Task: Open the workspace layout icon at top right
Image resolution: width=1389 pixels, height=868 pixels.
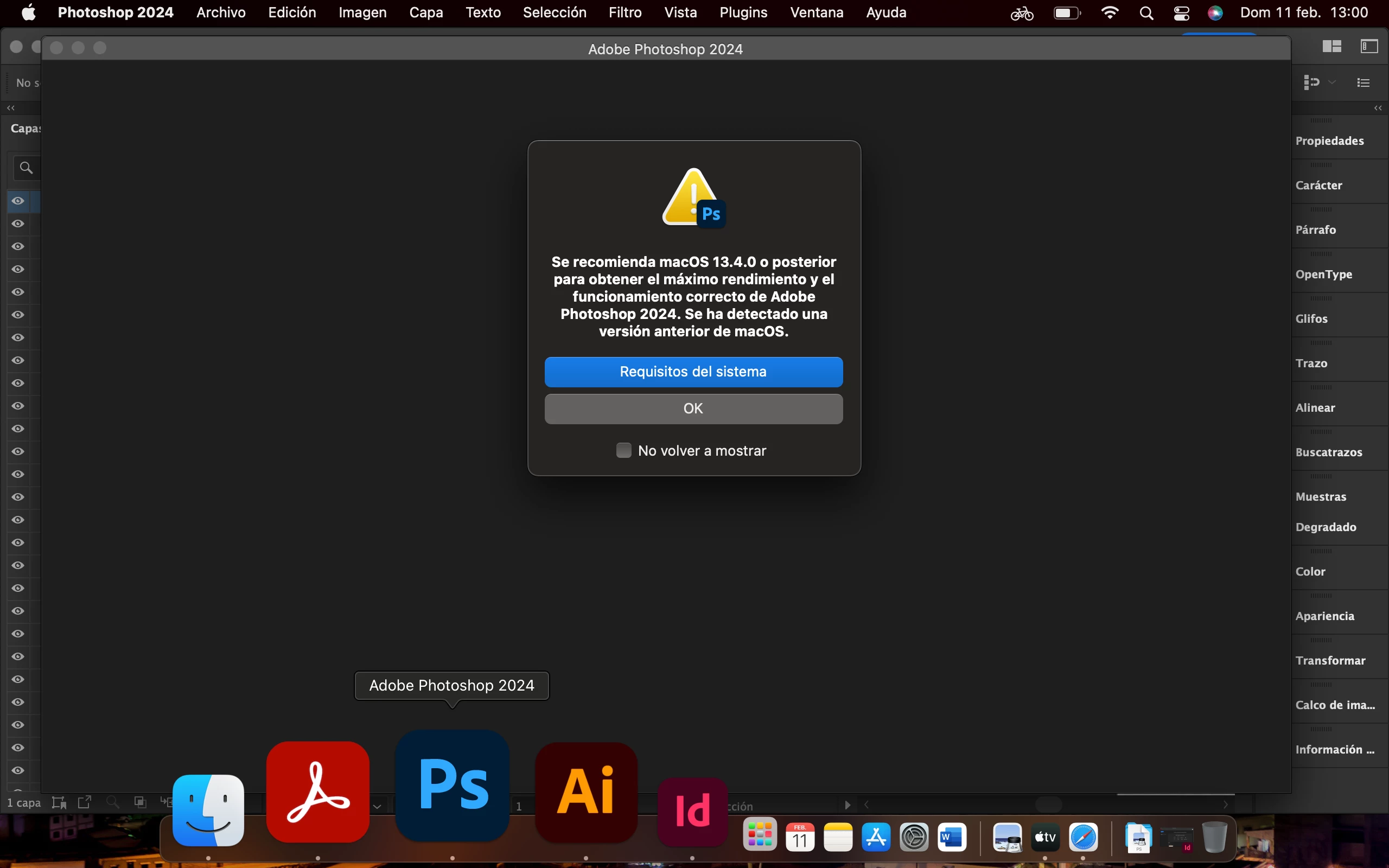Action: point(1331,47)
